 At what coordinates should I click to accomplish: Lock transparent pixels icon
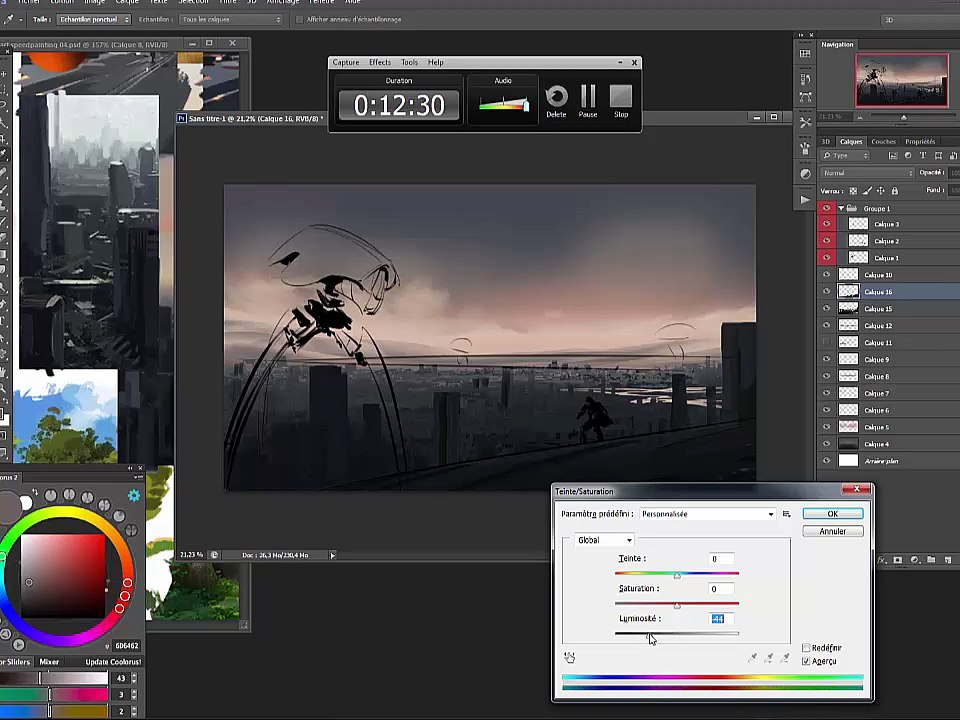point(853,191)
